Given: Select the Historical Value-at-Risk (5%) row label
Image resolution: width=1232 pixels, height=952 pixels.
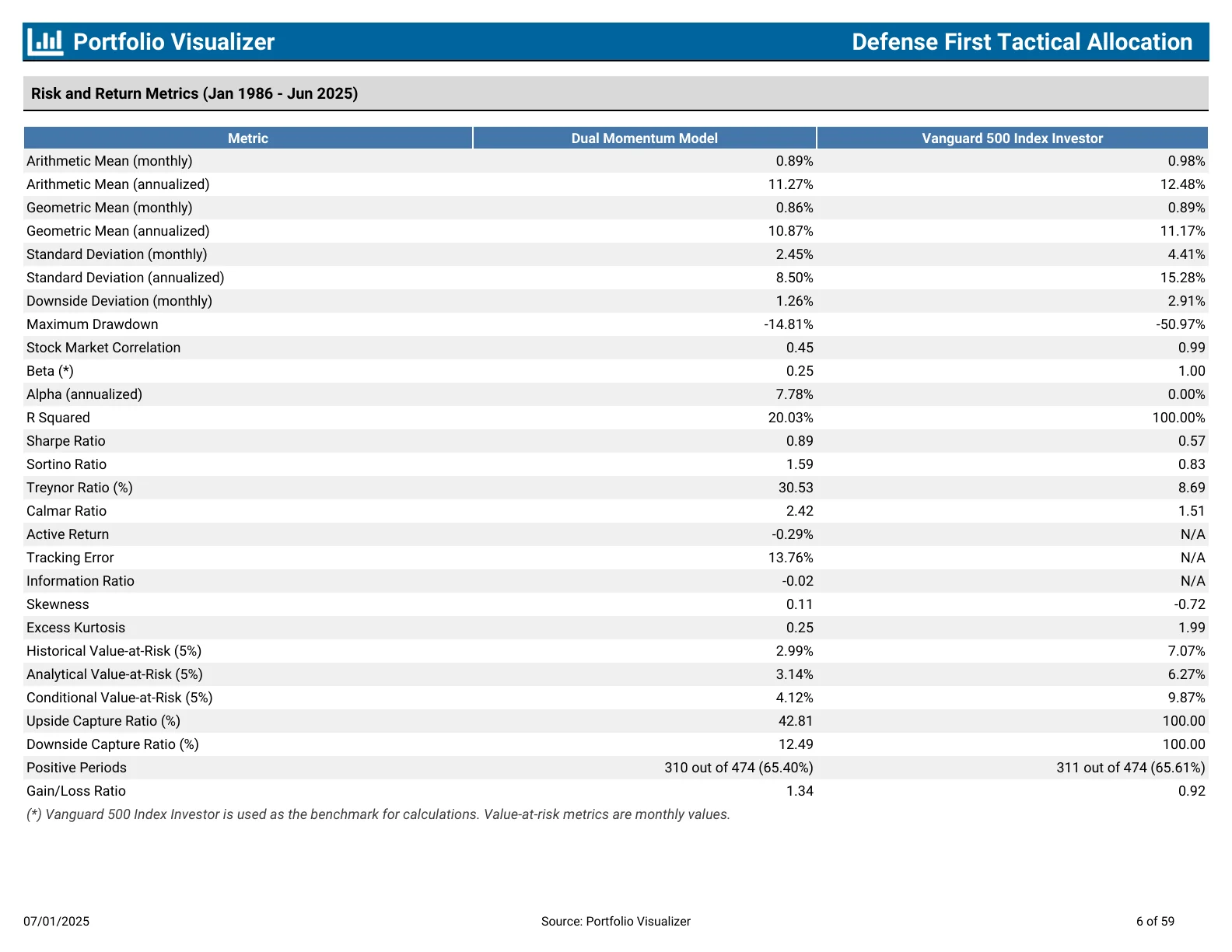Looking at the screenshot, I should [x=114, y=651].
